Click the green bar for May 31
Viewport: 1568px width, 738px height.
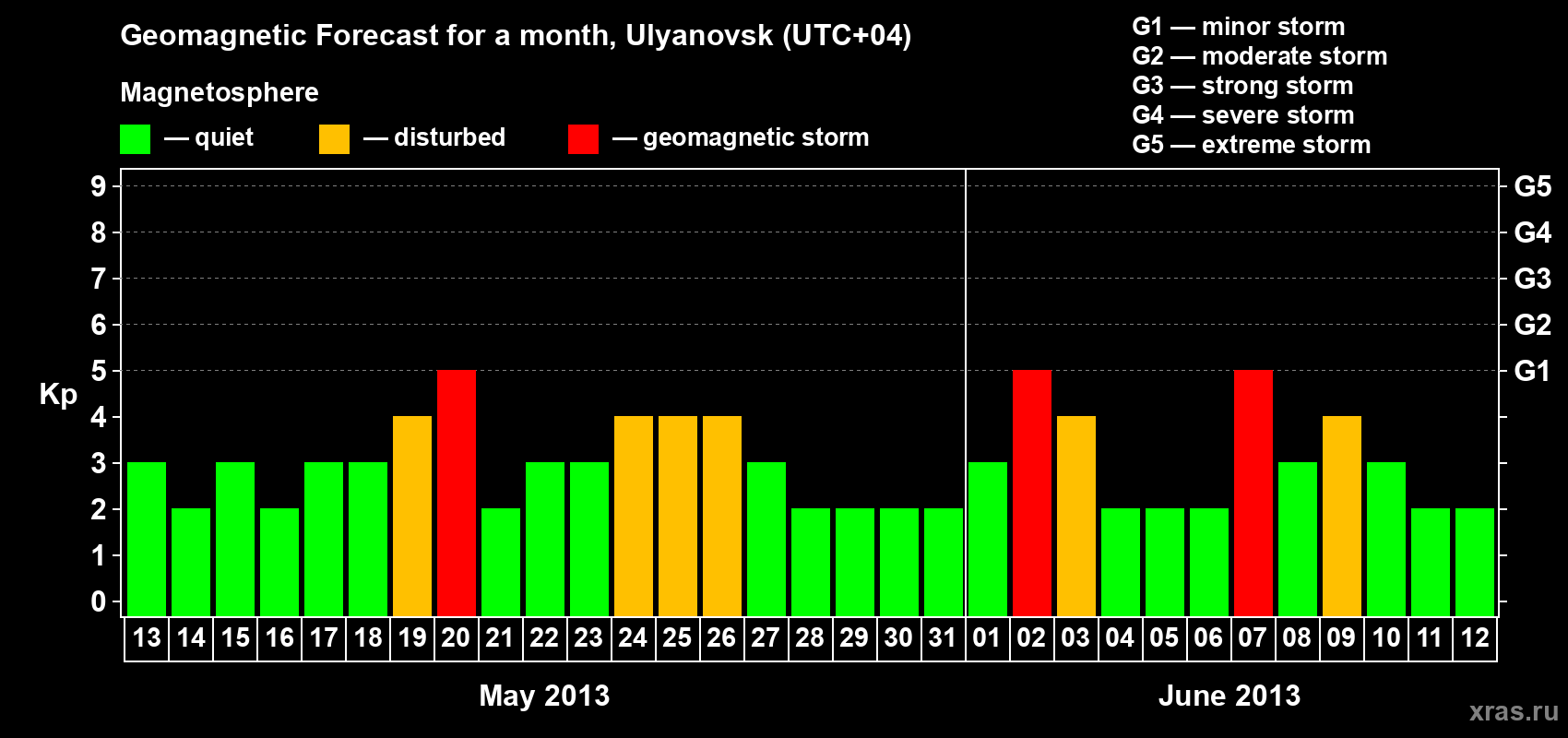(x=944, y=562)
